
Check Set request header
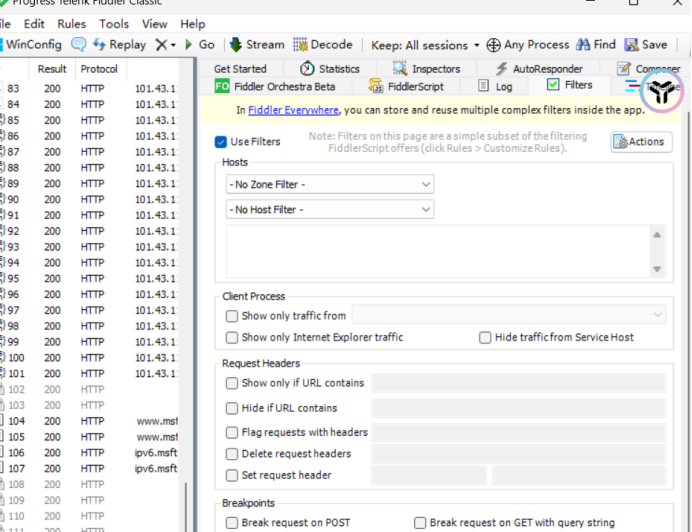(232, 475)
